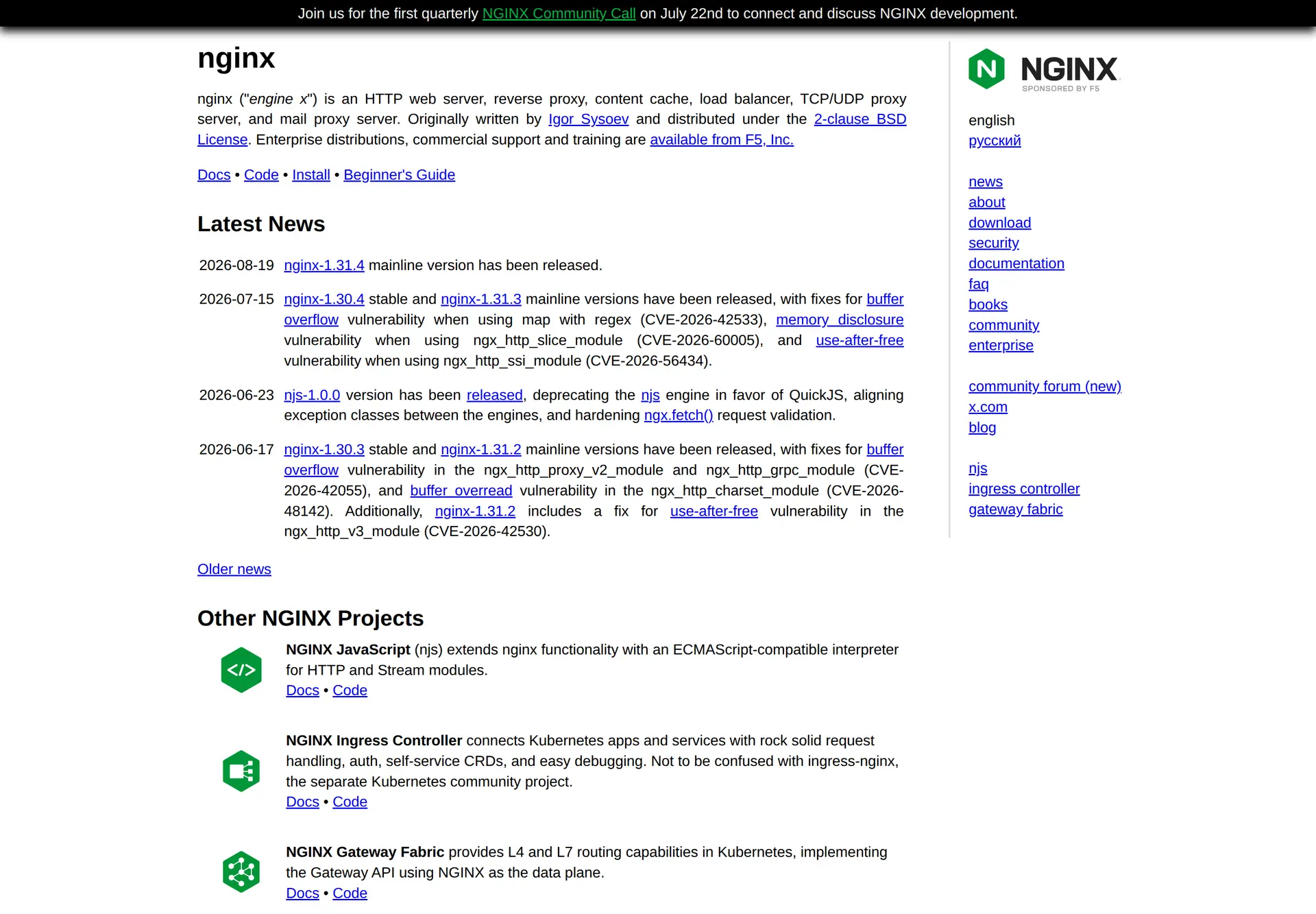This screenshot has width=1316, height=914.
Task: Follow the memory disclosure advisory link
Action: tap(840, 320)
